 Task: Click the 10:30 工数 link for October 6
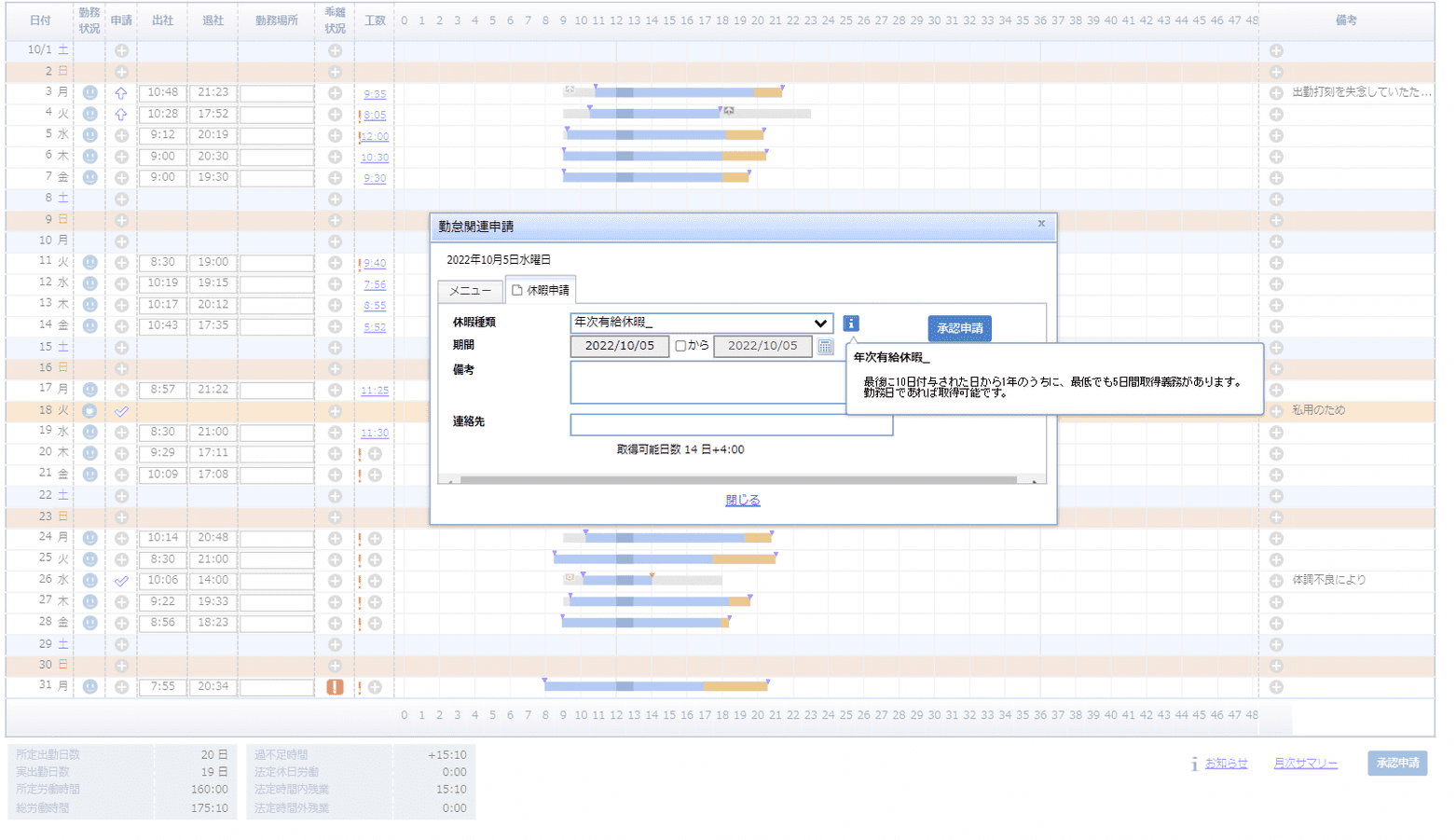[375, 158]
